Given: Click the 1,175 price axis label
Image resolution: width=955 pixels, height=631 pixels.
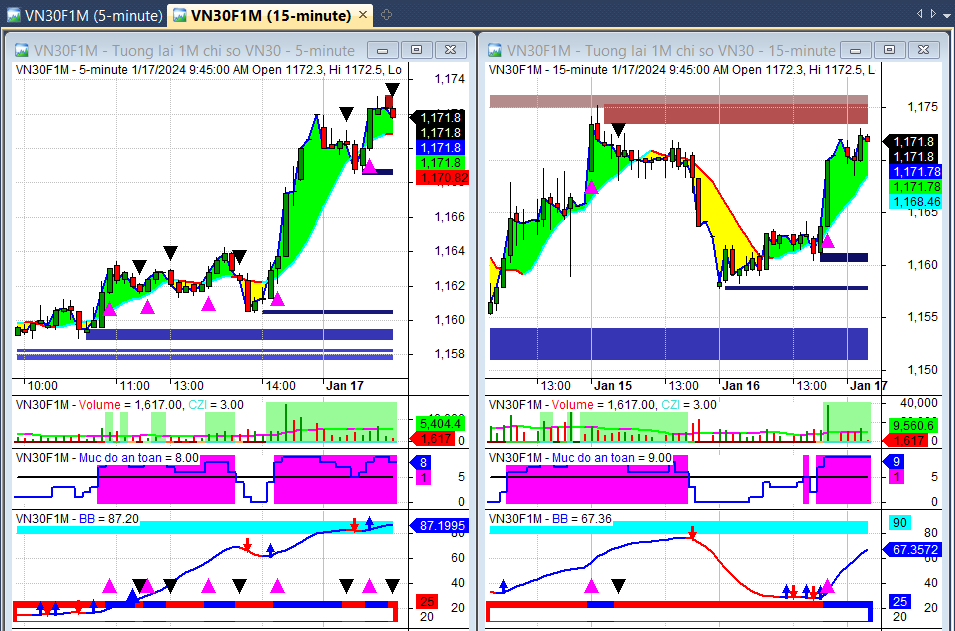Looking at the screenshot, I should [x=923, y=107].
